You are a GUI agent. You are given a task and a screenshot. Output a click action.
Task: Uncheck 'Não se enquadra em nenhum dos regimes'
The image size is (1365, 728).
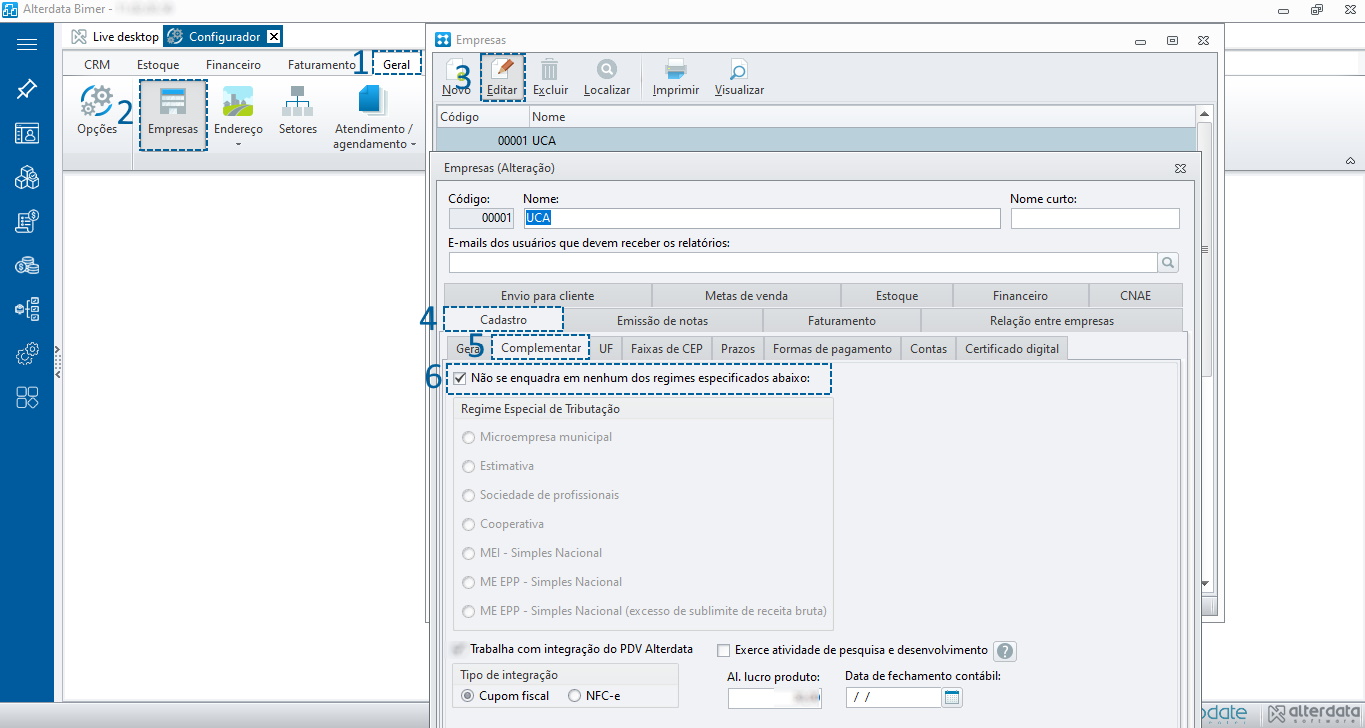[460, 379]
